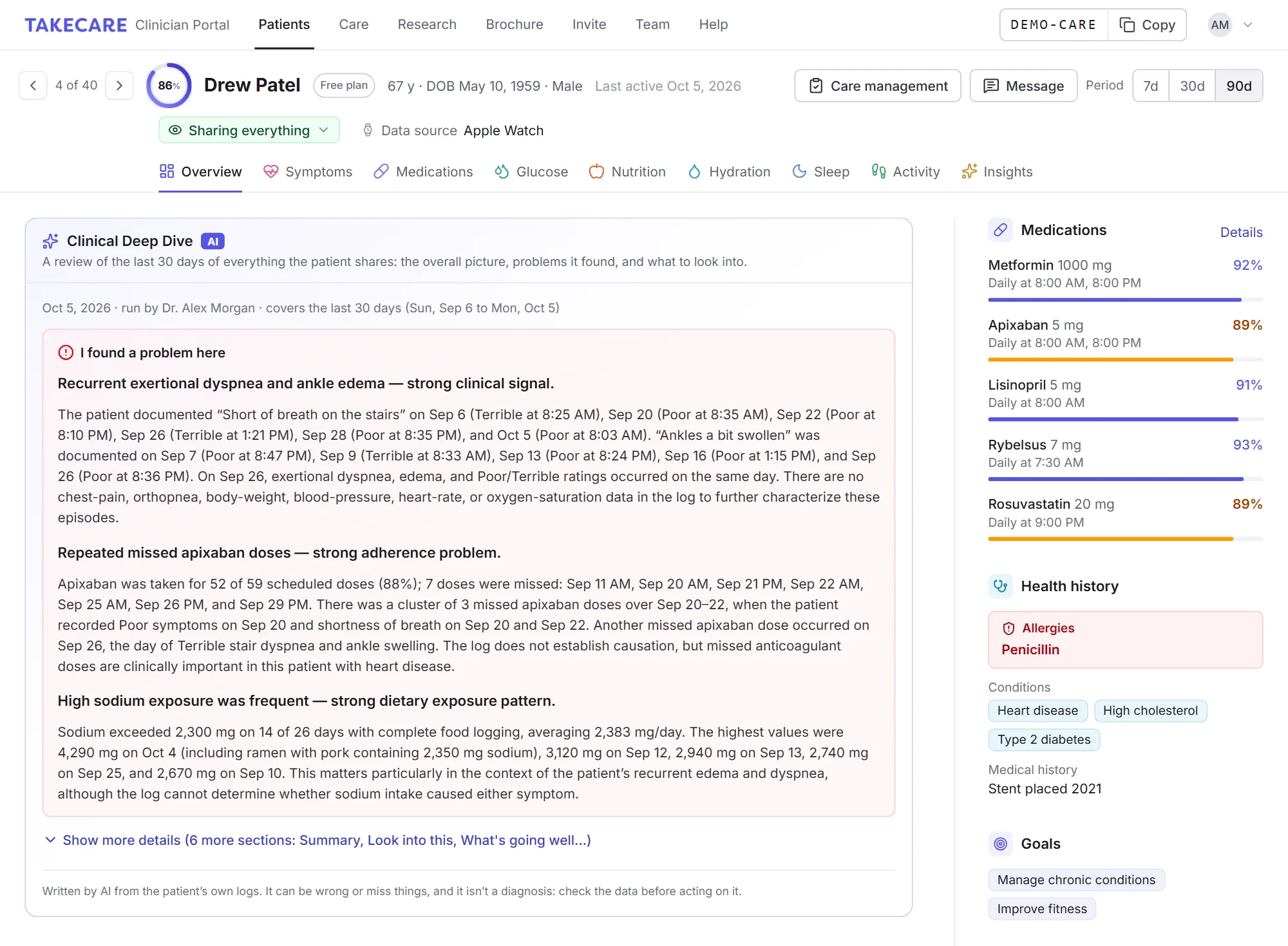This screenshot has height=946, width=1288.
Task: Set period to 7d
Action: click(1150, 86)
